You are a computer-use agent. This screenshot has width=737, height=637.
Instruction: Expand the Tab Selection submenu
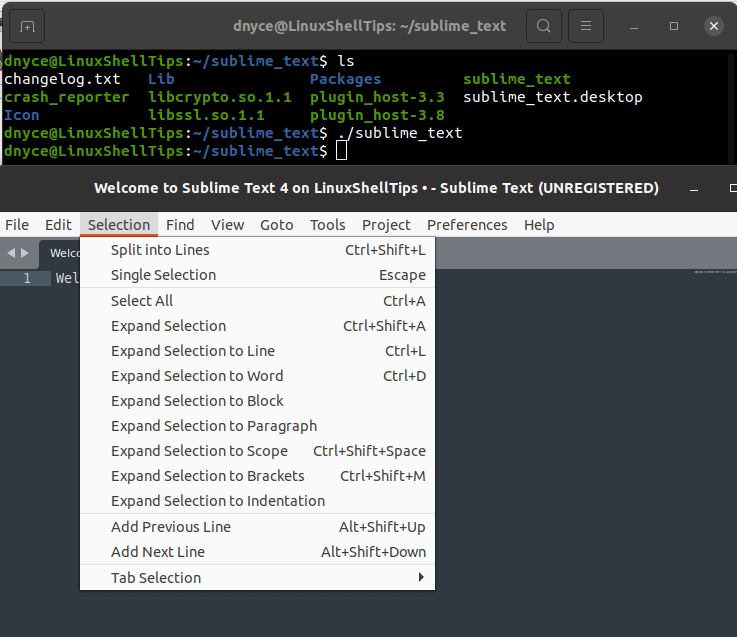click(x=258, y=578)
